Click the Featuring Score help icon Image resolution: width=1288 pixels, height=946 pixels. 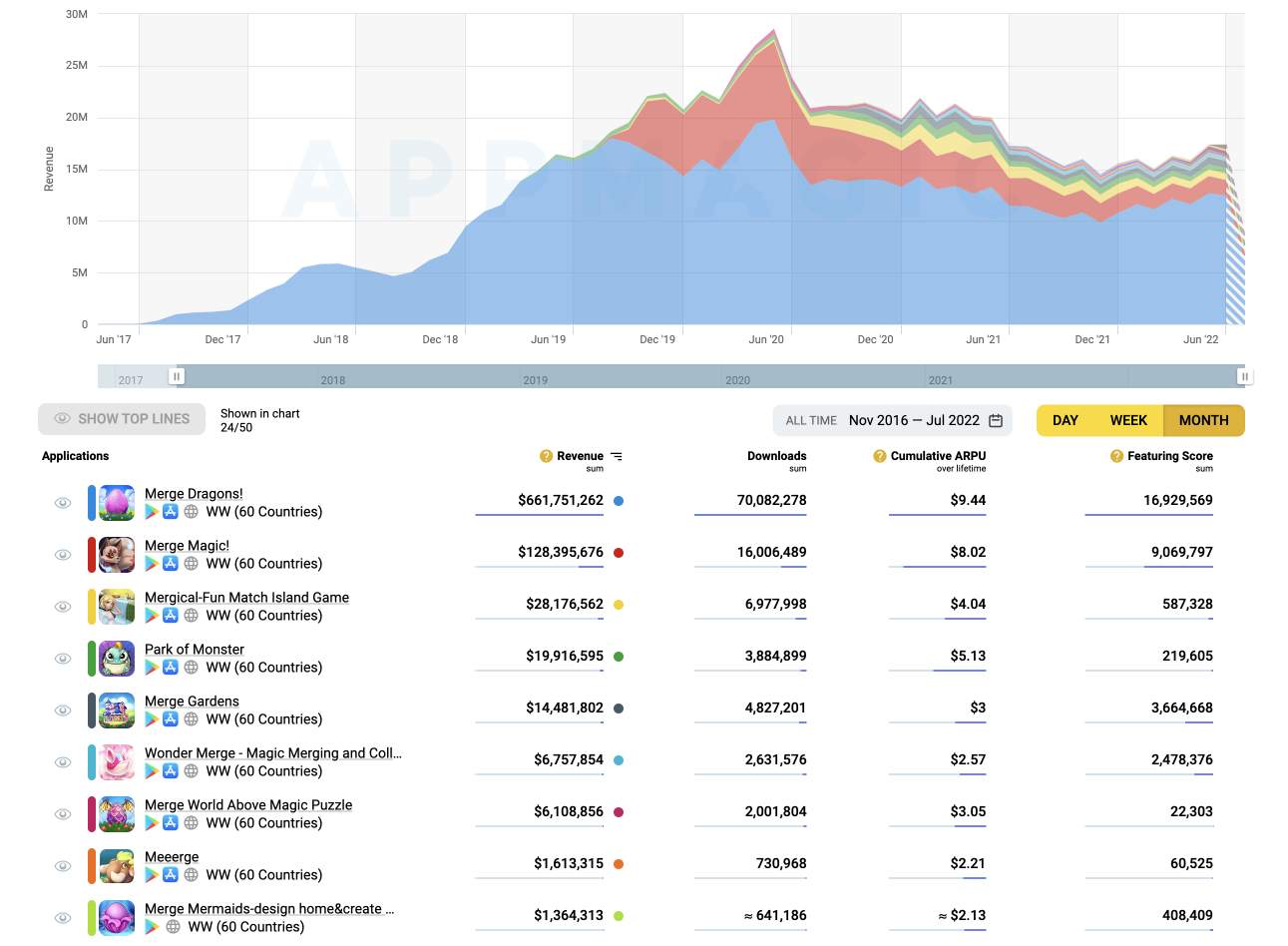click(x=1116, y=456)
